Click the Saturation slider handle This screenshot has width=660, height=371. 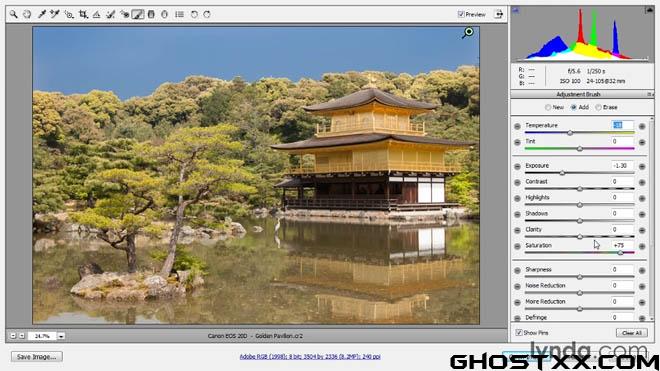[620, 253]
